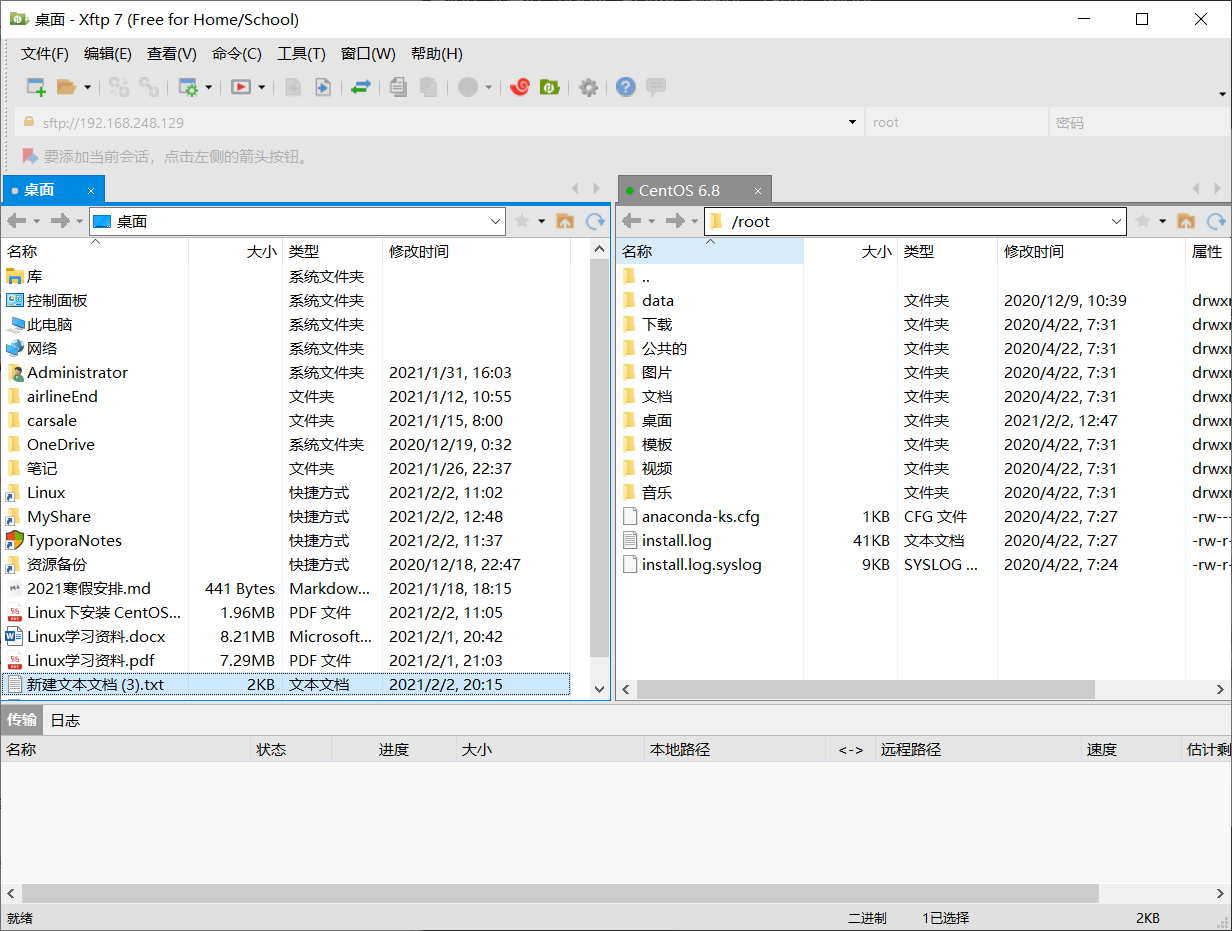Expand the remote /root path combo box
Screen dimensions: 1232x931
pos(1117,221)
